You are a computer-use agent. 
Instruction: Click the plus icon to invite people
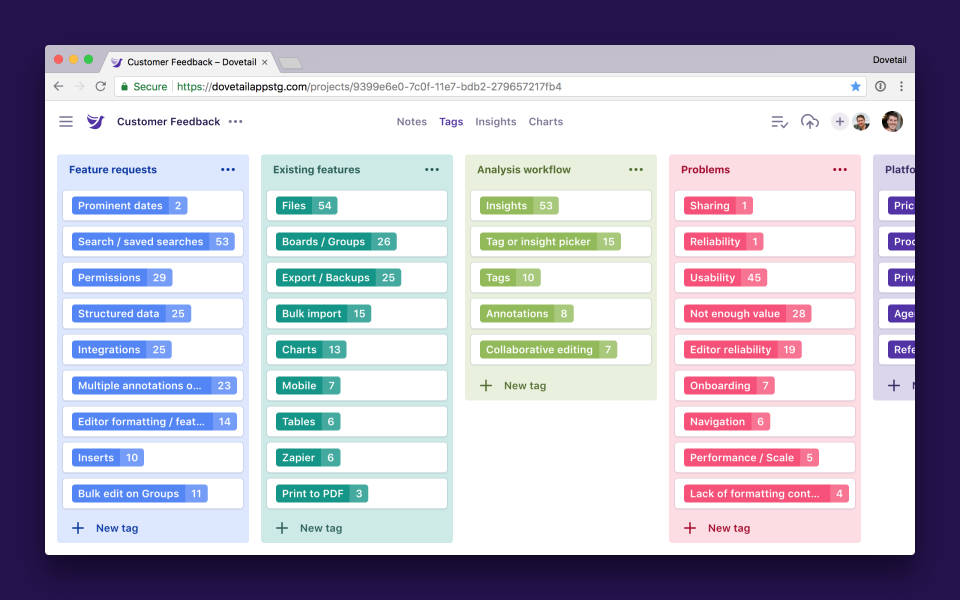pos(839,121)
